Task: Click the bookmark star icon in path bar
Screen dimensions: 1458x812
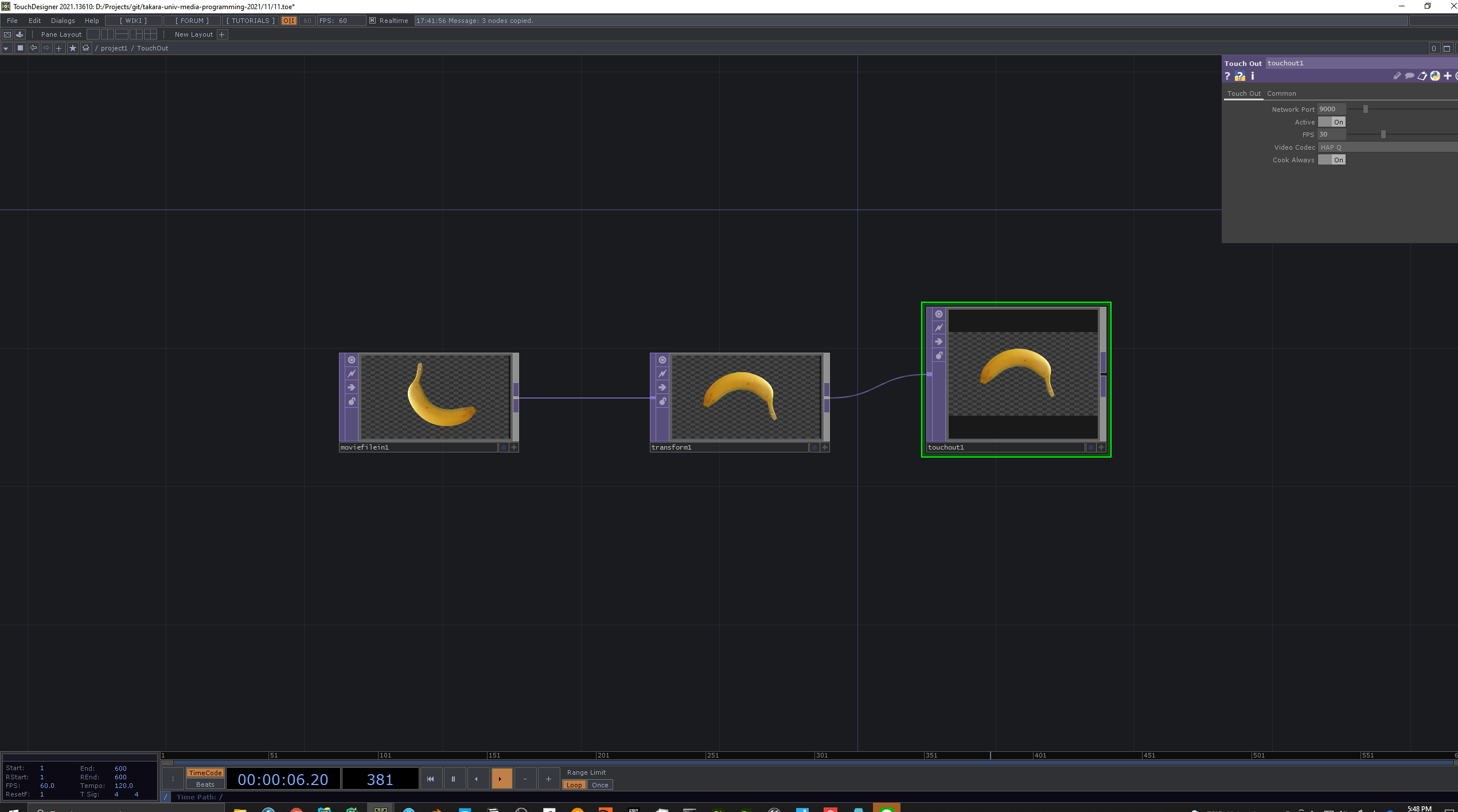Action: point(72,48)
